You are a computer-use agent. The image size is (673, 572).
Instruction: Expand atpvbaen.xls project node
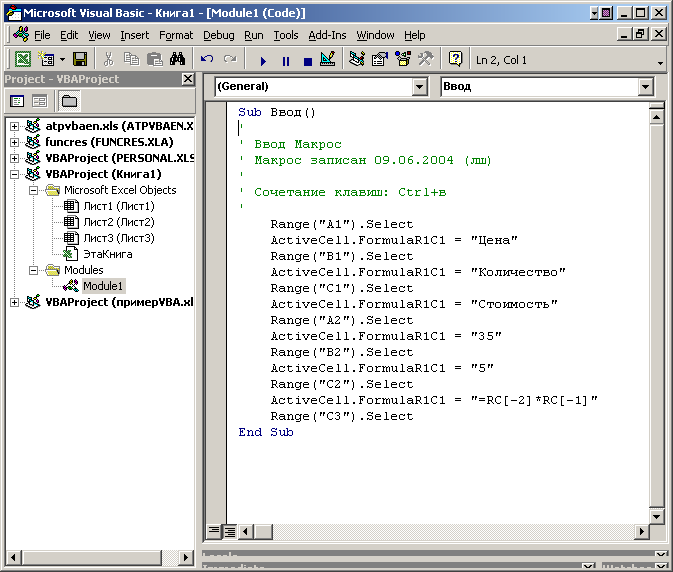coord(14,127)
